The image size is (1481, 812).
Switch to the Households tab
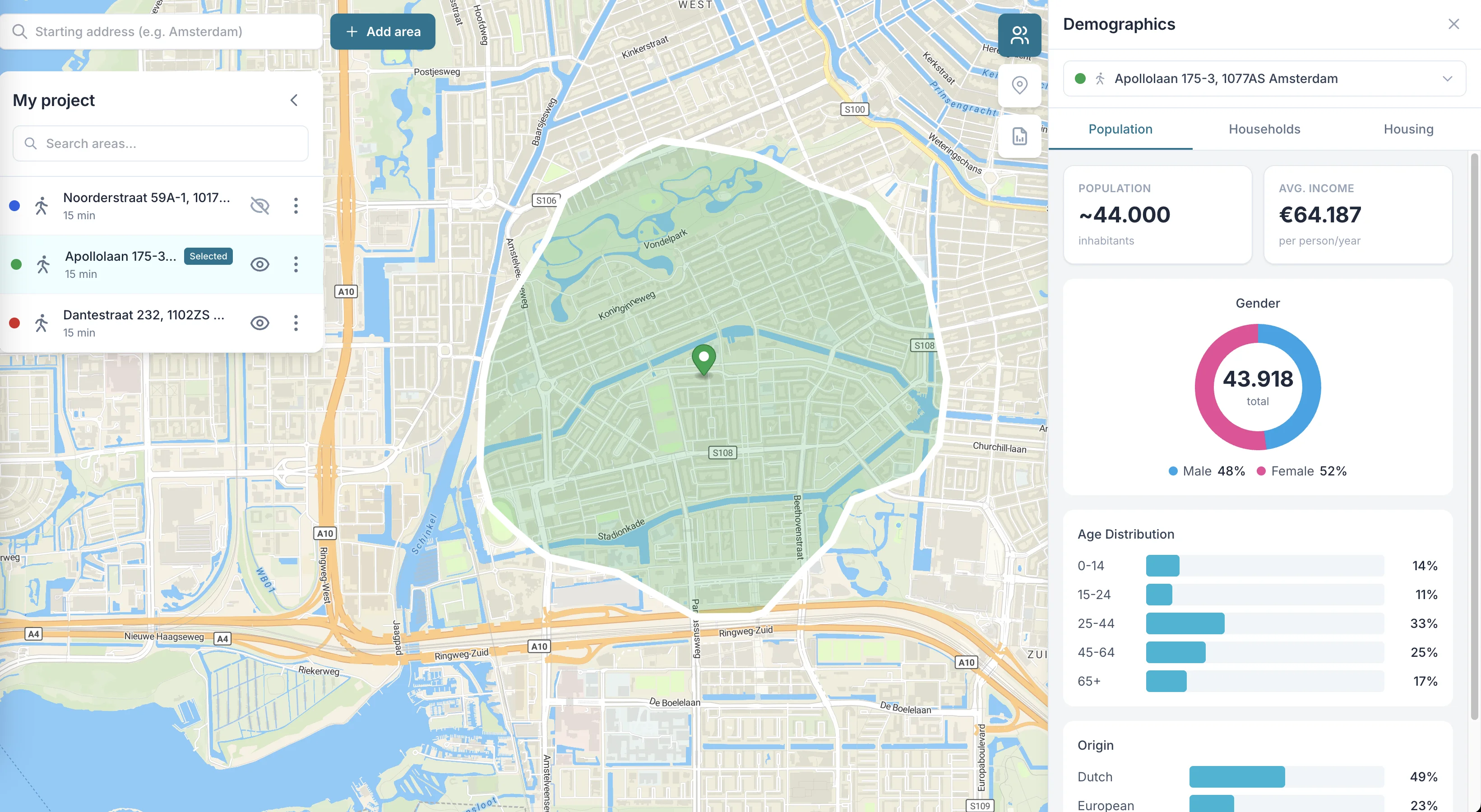pos(1263,129)
